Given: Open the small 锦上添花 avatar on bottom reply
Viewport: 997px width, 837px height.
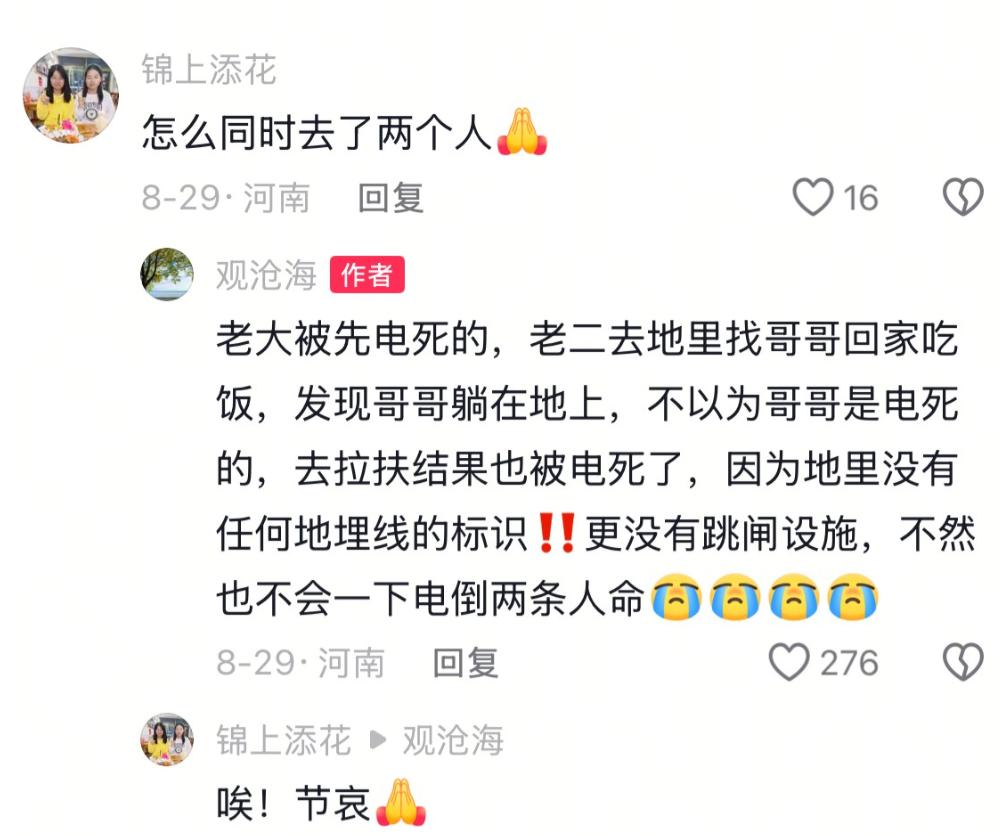Looking at the screenshot, I should 167,739.
